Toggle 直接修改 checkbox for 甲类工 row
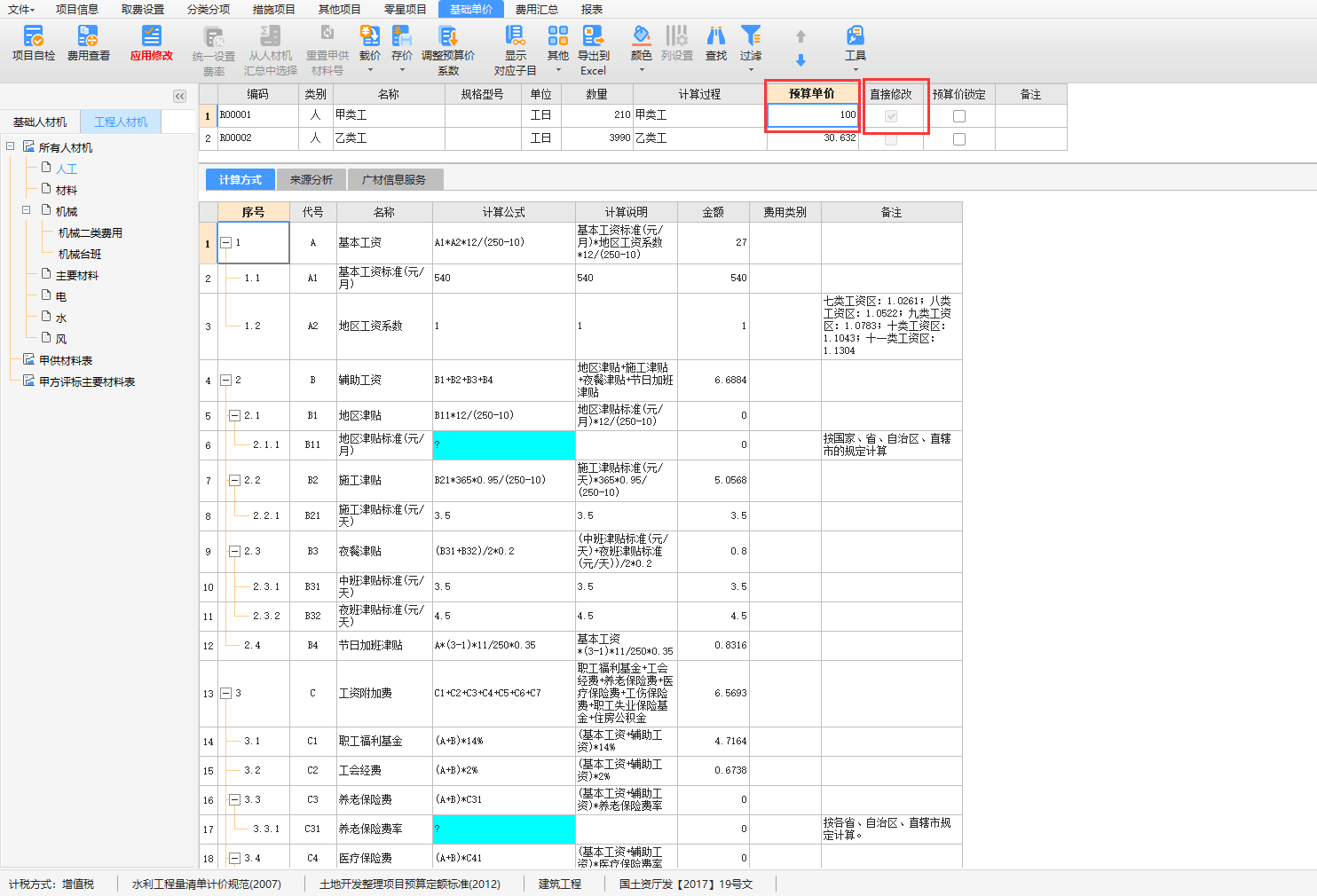 pos(891,116)
